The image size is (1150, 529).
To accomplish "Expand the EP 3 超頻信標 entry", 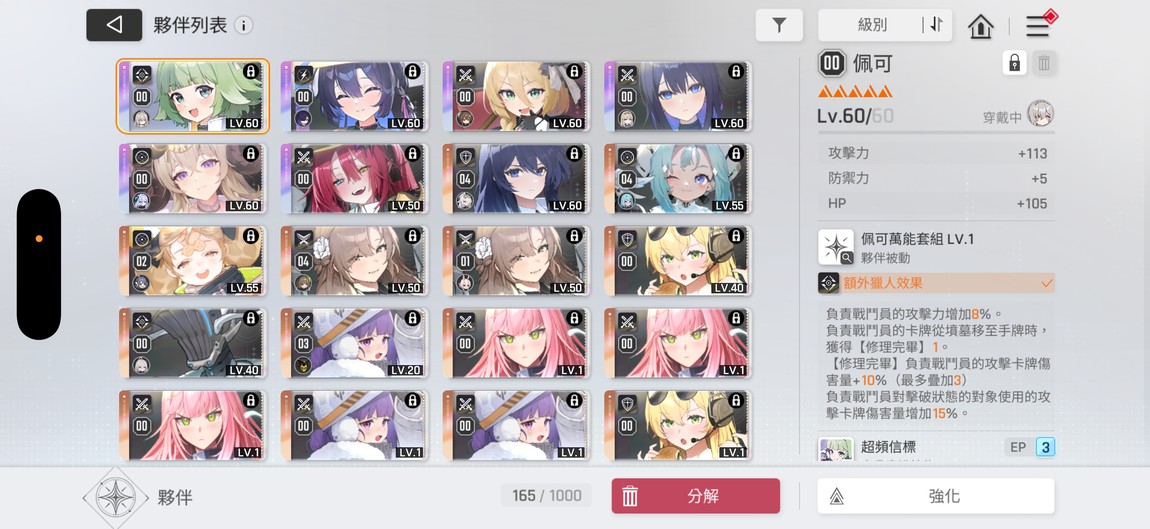I will [x=936, y=448].
